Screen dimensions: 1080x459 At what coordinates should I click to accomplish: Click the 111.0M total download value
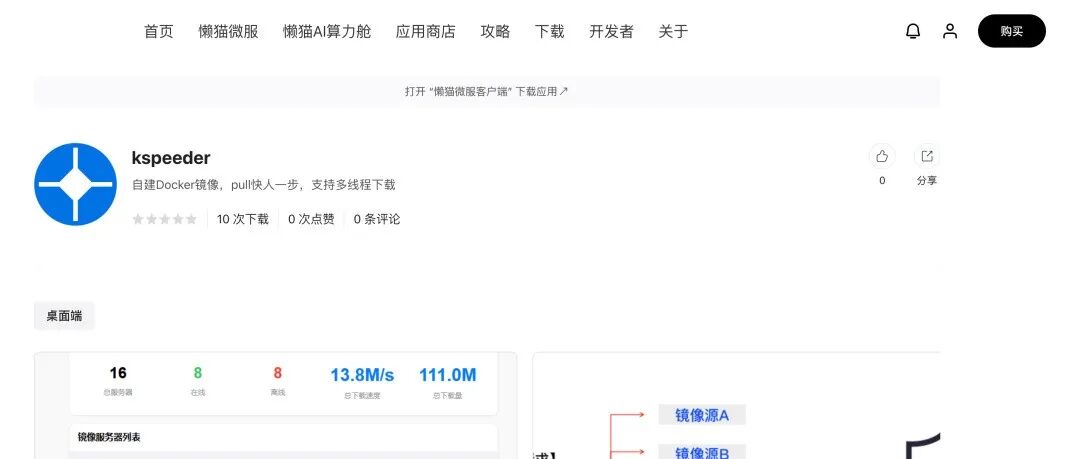(448, 375)
